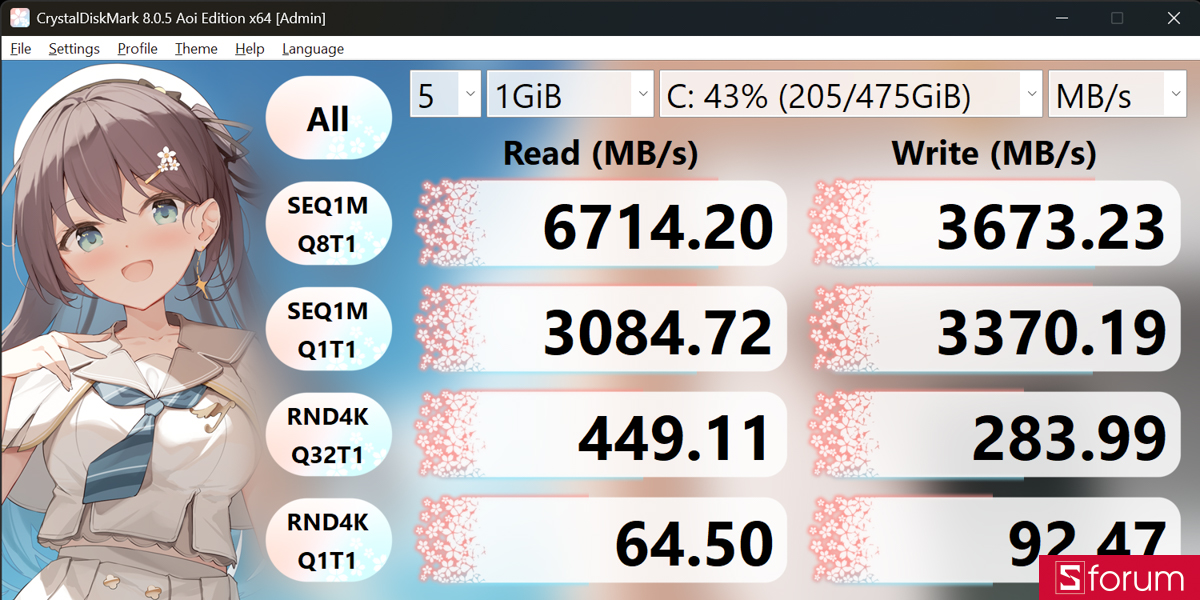The height and width of the screenshot is (600, 1200).
Task: Run the RND4K Q32T1 test
Action: tap(328, 435)
